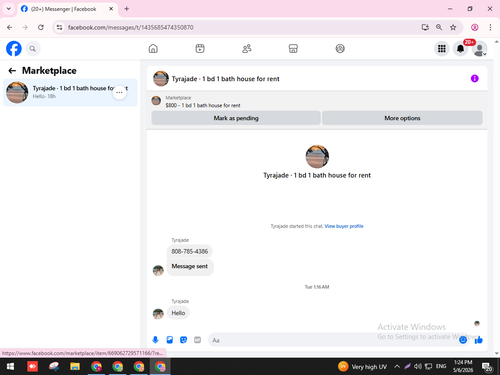Viewport: 500px width, 375px height.
Task: Open the zoom magnifier in address bar
Action: (x=439, y=27)
